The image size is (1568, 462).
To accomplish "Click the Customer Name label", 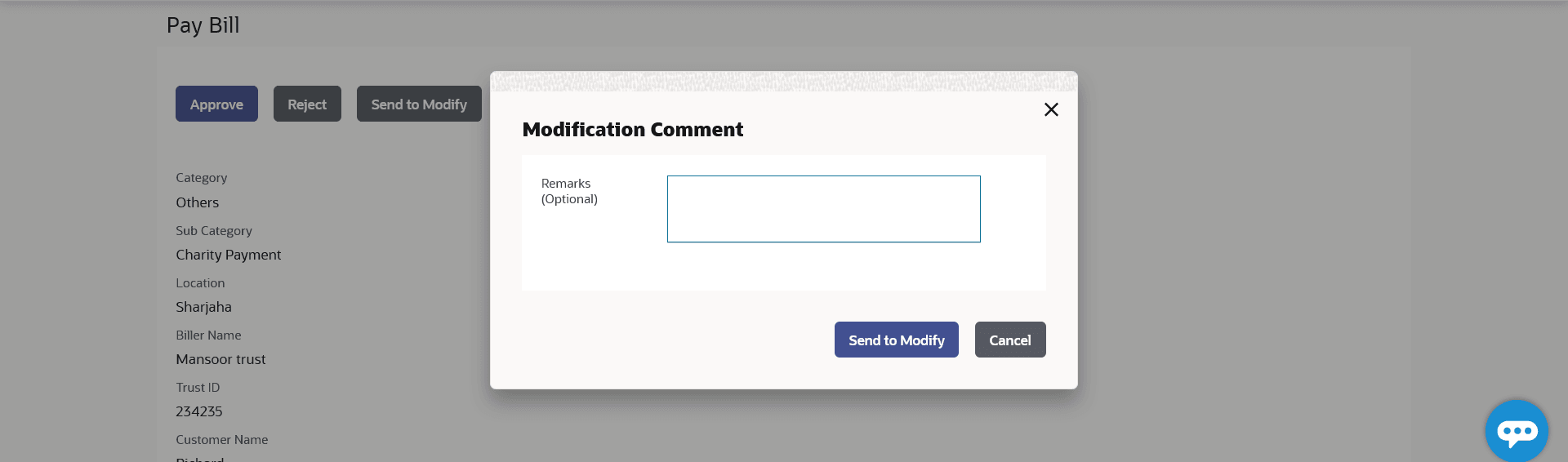I will click(222, 440).
